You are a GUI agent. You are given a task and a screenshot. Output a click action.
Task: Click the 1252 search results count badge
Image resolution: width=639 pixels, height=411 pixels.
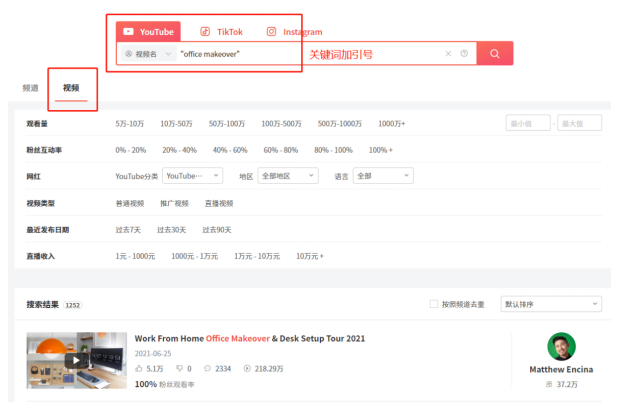73,305
